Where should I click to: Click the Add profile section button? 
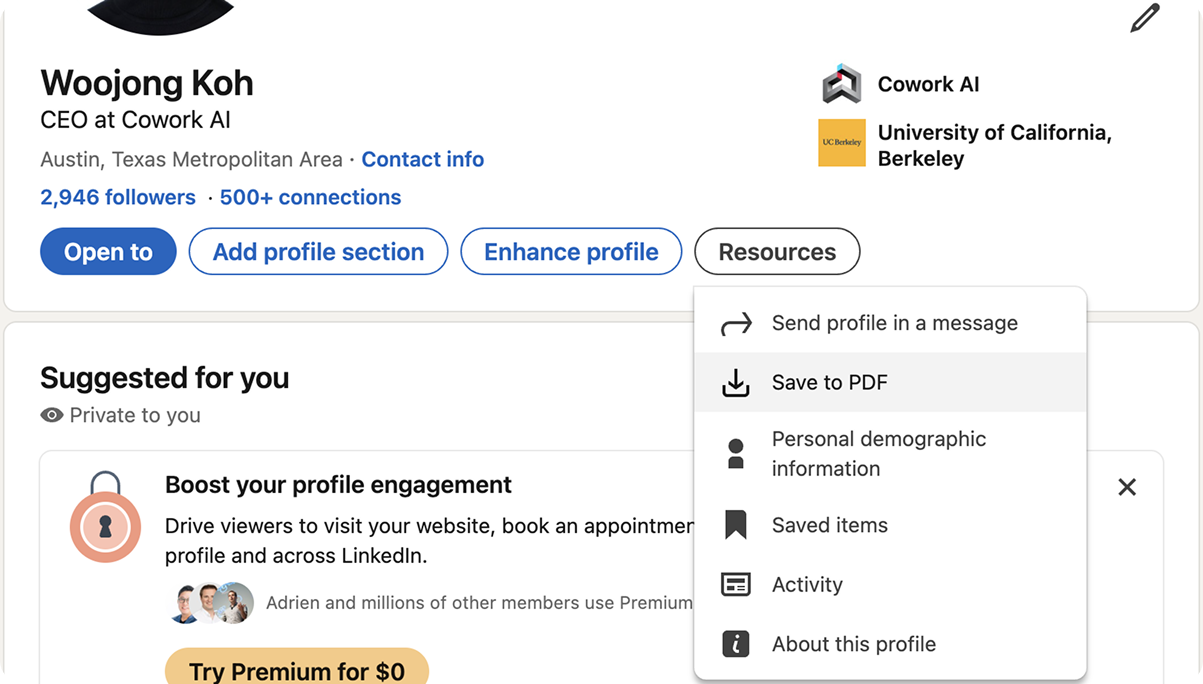click(318, 252)
